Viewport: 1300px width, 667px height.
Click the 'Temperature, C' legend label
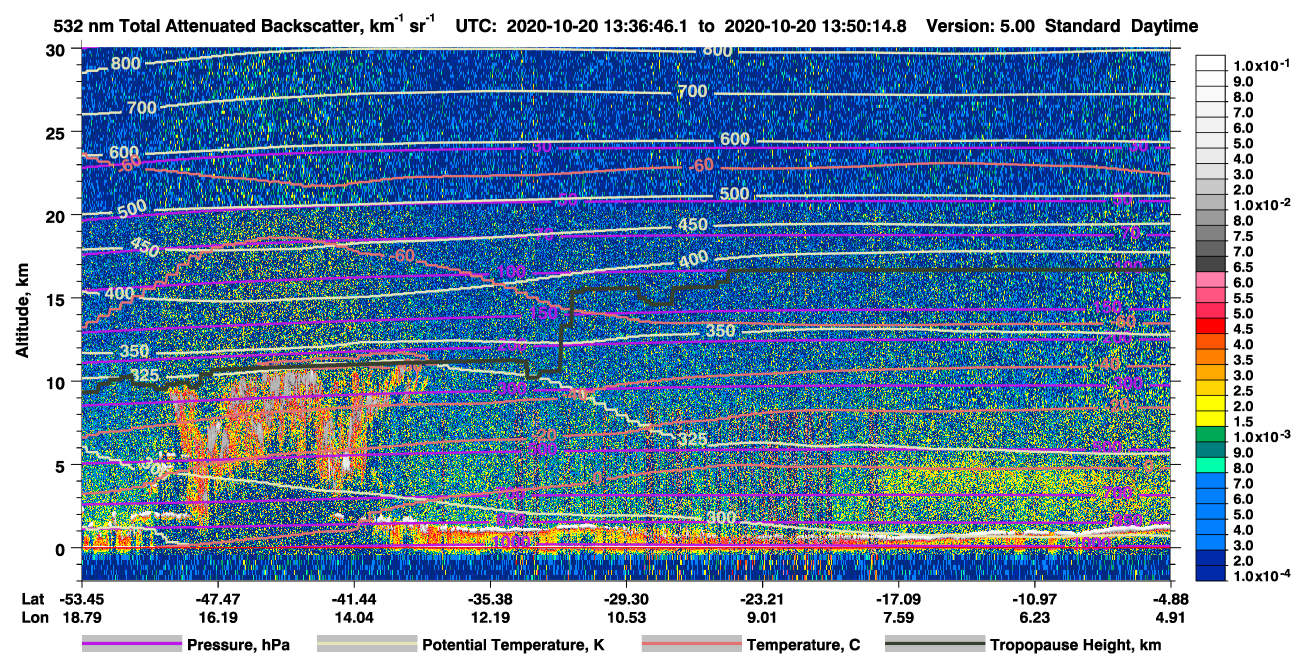coord(803,645)
